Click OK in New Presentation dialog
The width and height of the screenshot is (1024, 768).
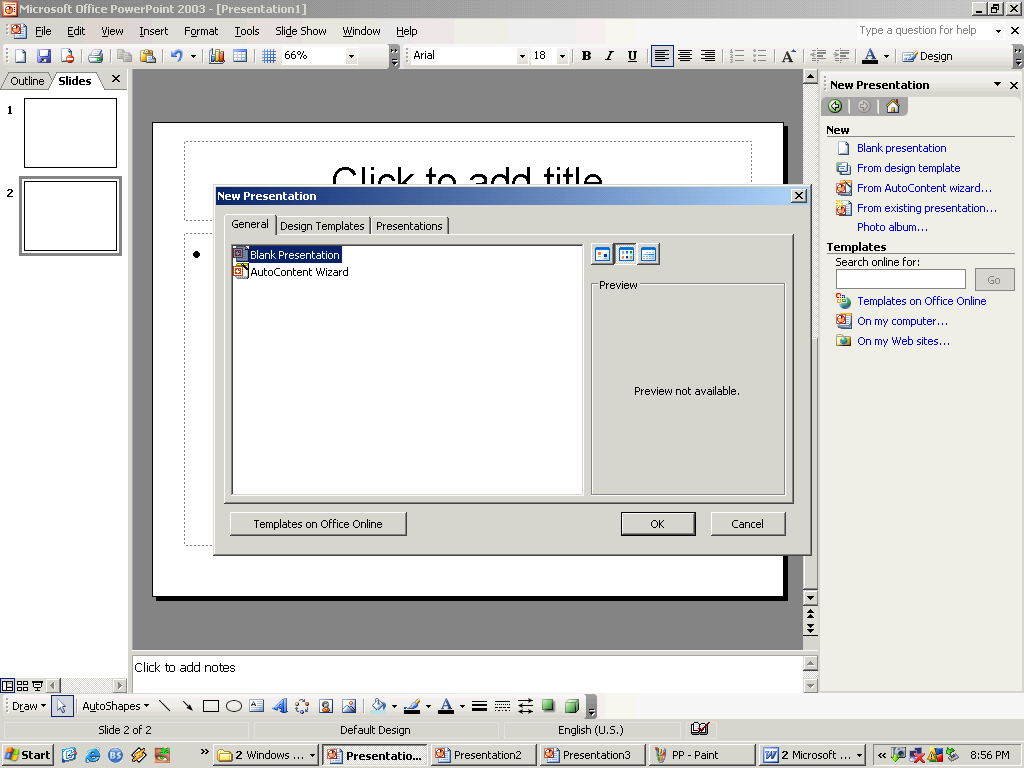658,524
